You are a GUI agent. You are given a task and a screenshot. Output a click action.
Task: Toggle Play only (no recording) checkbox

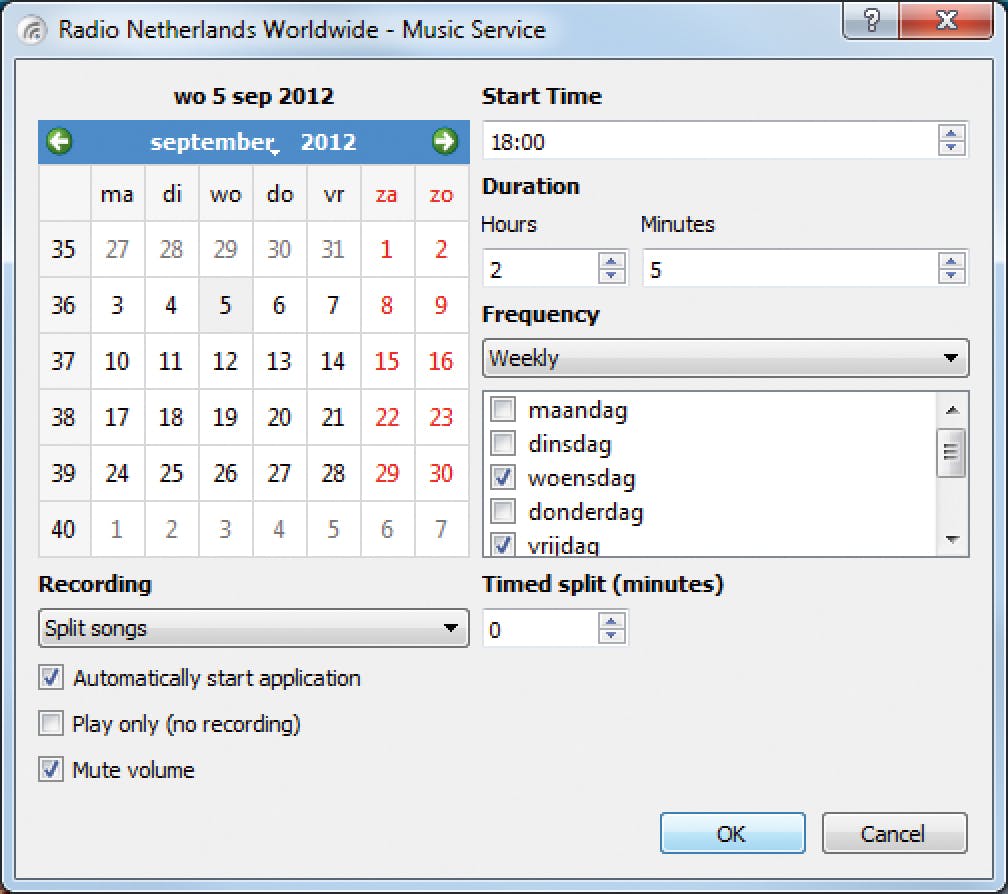(50, 724)
